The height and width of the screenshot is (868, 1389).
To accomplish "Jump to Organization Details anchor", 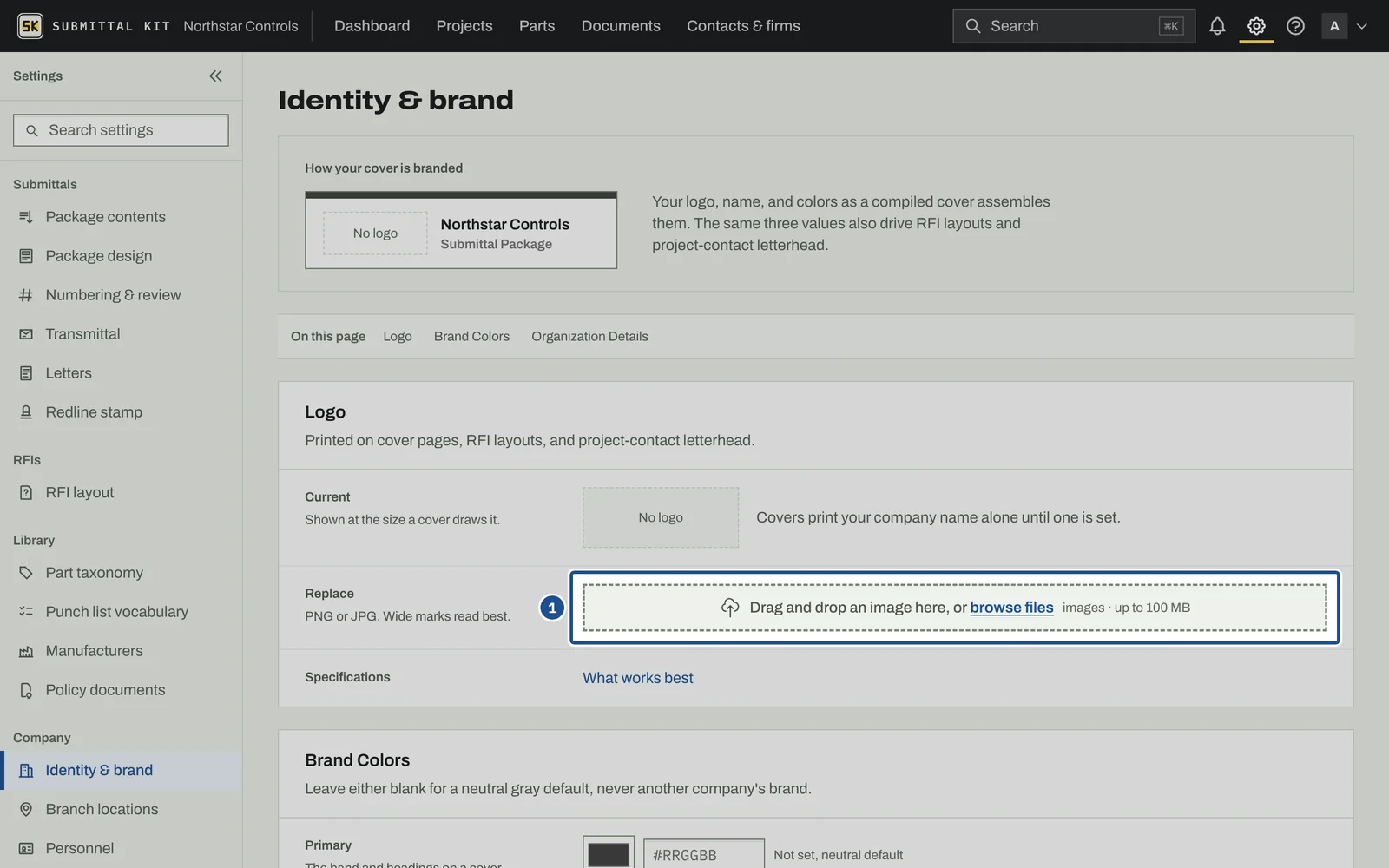I will tap(589, 337).
